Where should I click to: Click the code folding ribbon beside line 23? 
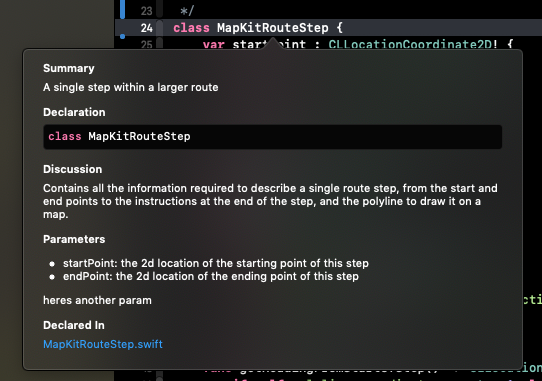pos(159,9)
